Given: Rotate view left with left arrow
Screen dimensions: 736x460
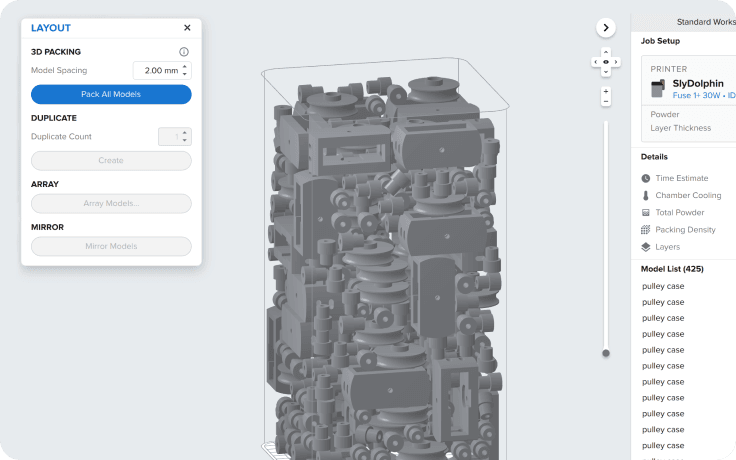Looking at the screenshot, I should pyautogui.click(x=596, y=62).
